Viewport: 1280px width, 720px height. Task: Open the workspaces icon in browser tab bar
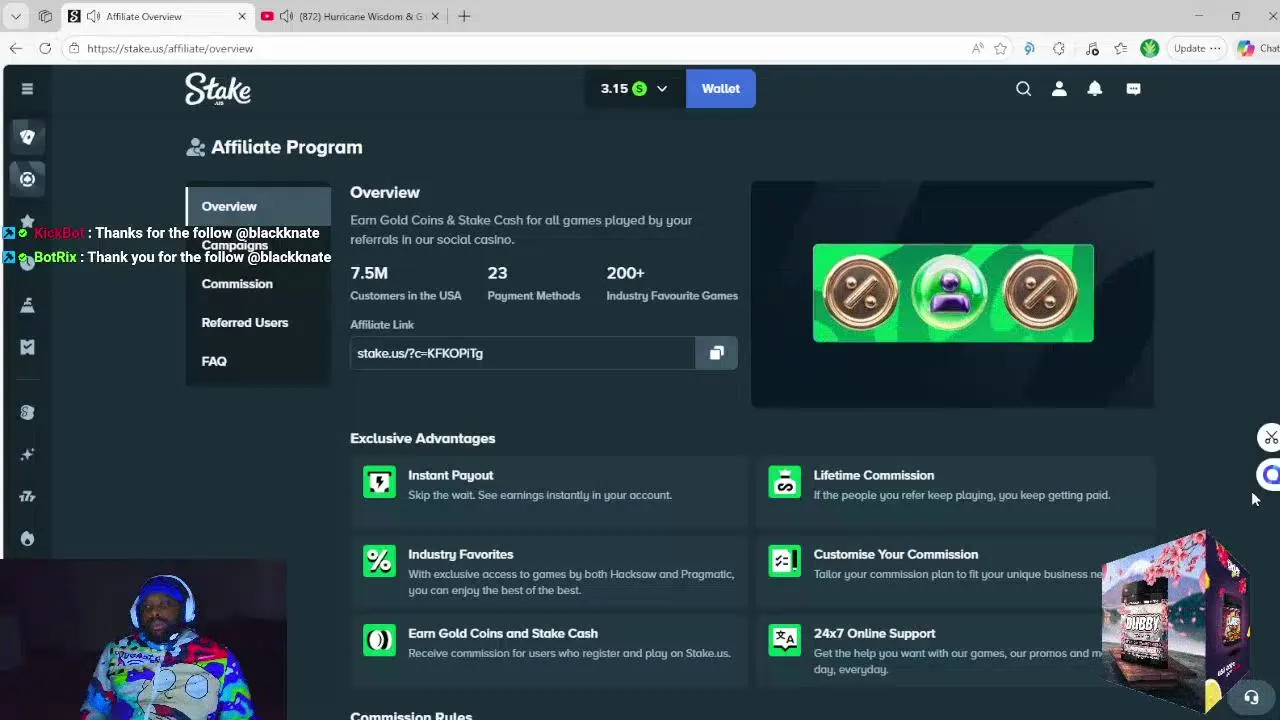pos(45,16)
